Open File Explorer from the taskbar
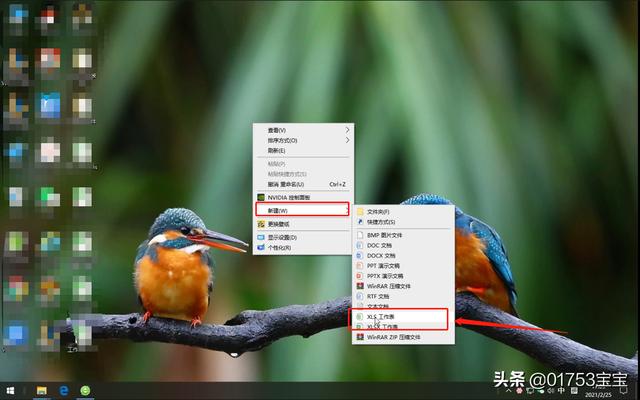 (x=42, y=389)
